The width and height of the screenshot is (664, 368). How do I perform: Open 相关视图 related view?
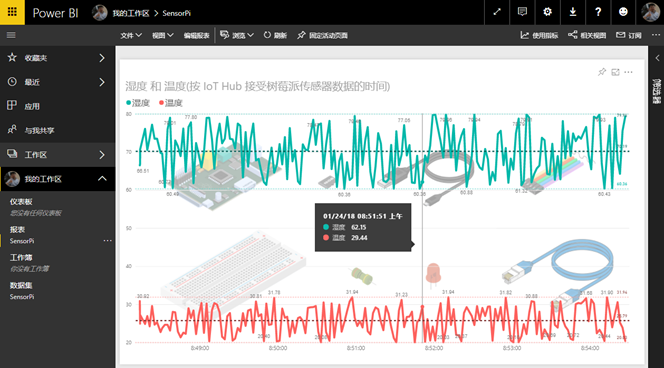[587, 36]
